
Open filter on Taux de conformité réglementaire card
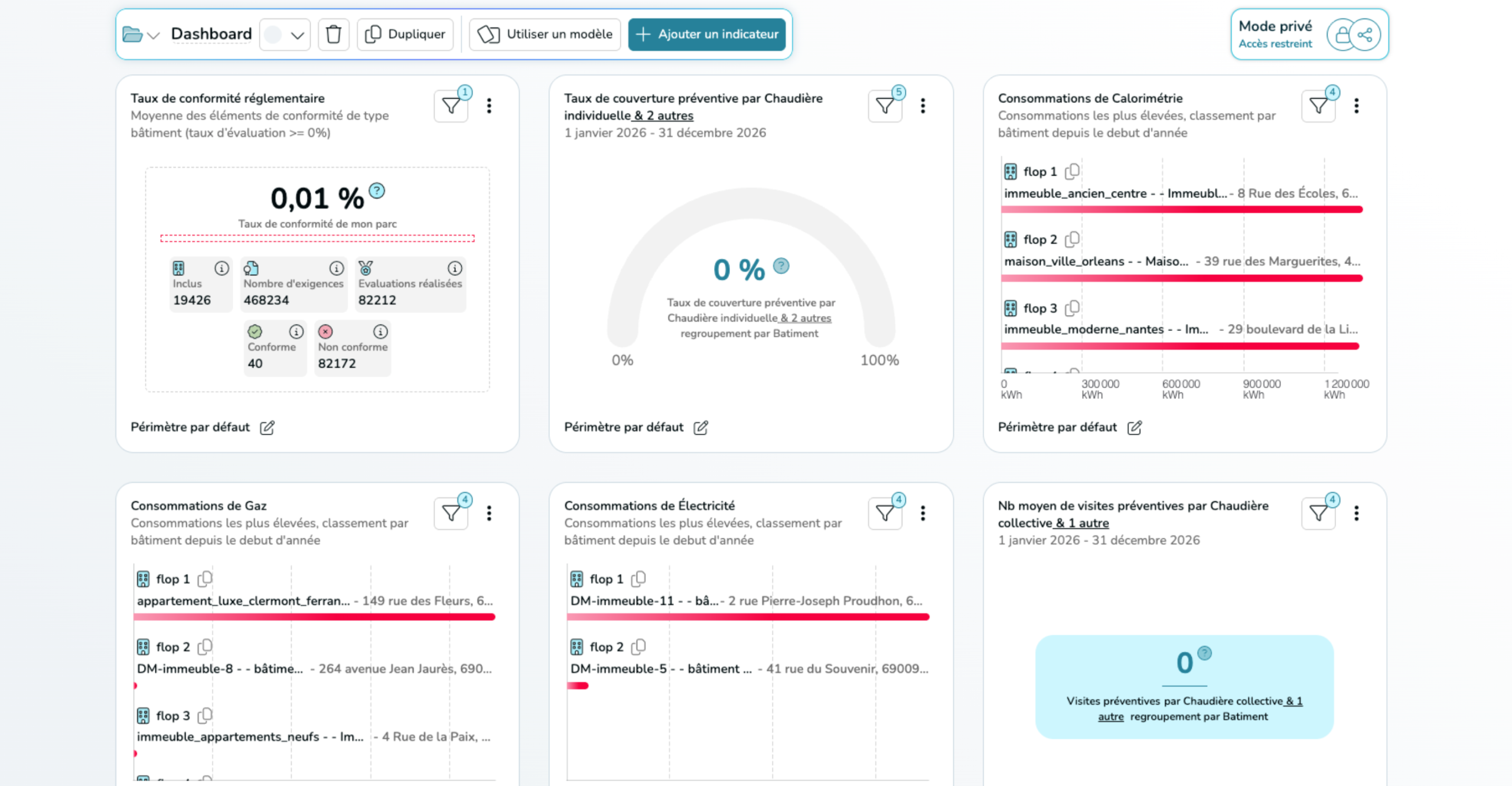pyautogui.click(x=451, y=106)
